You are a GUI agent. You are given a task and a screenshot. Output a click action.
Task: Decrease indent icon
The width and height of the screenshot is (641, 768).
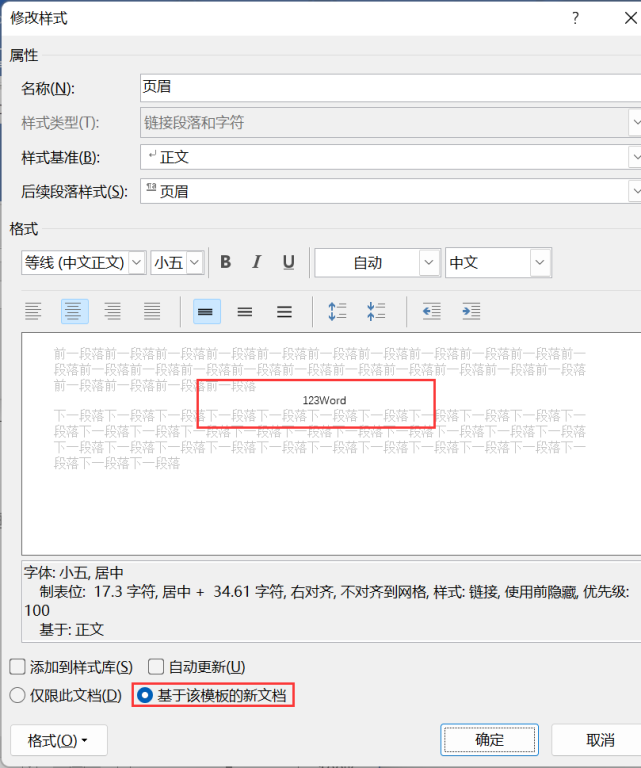(431, 312)
